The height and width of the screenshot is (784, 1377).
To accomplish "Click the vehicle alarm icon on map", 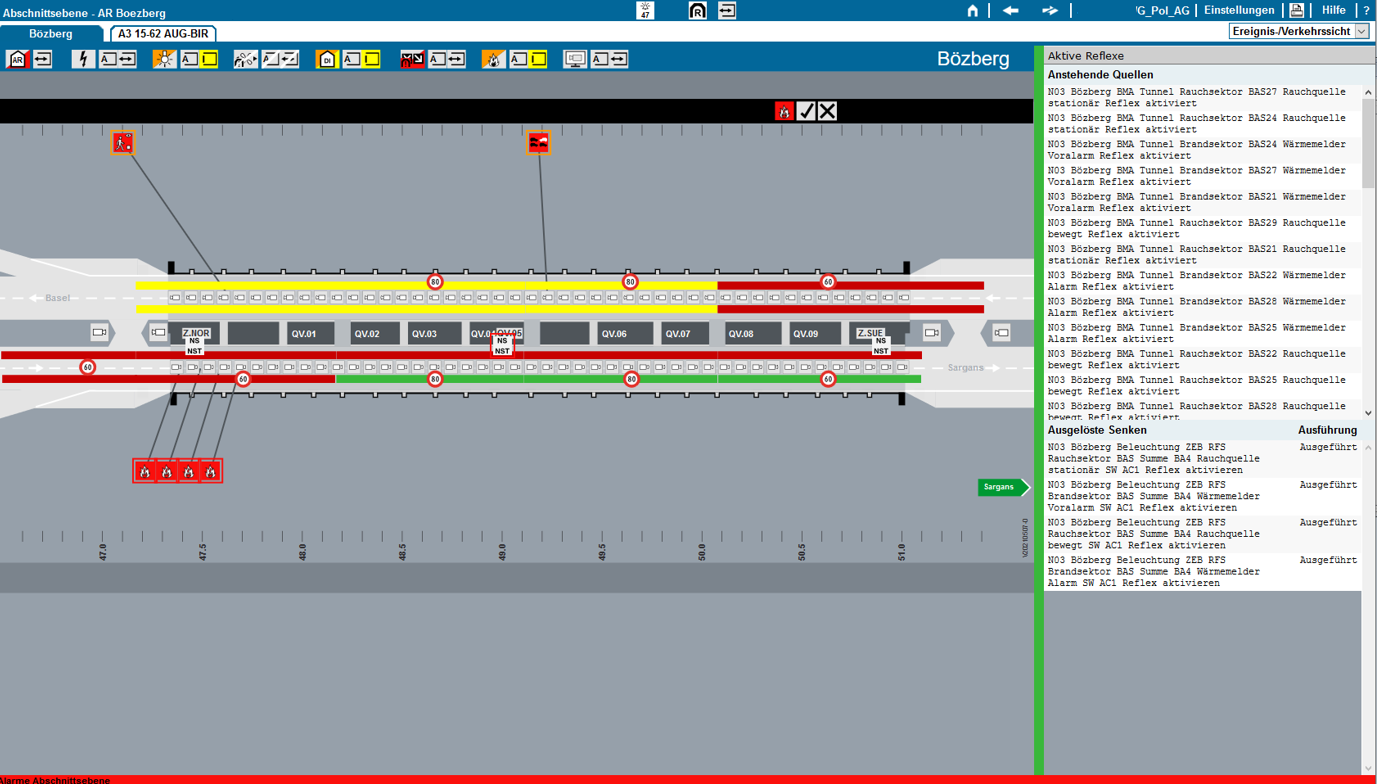I will [x=539, y=143].
